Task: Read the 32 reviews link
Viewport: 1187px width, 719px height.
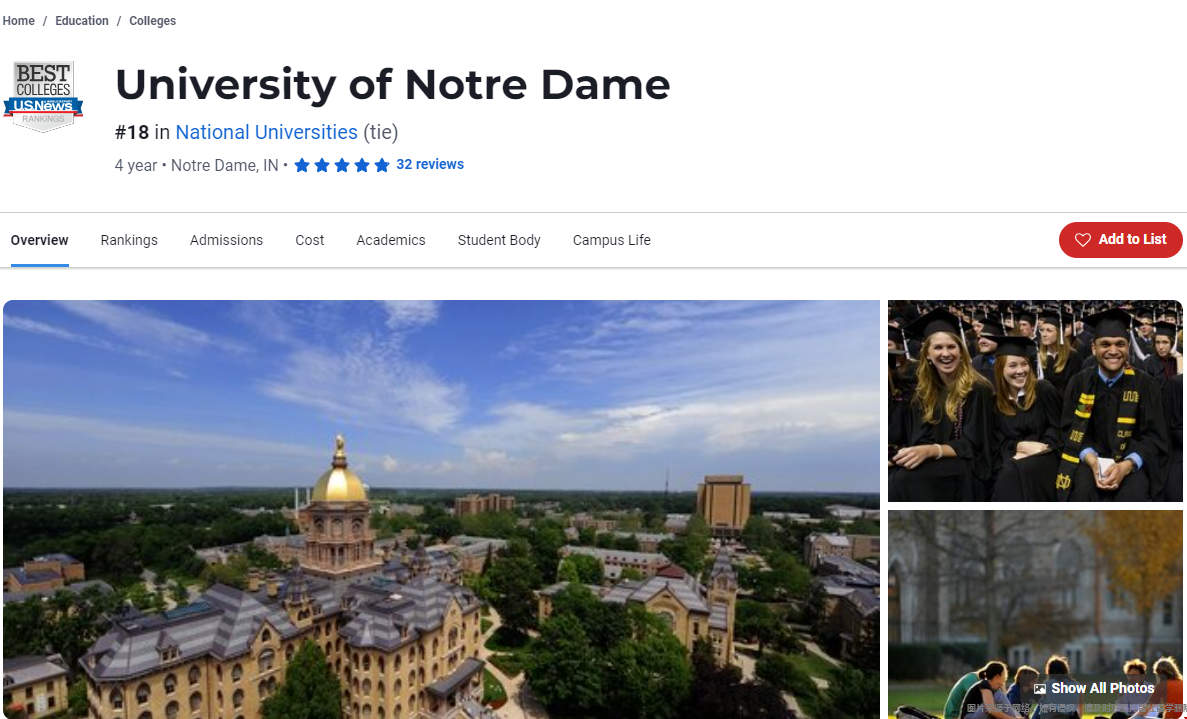Action: point(430,164)
